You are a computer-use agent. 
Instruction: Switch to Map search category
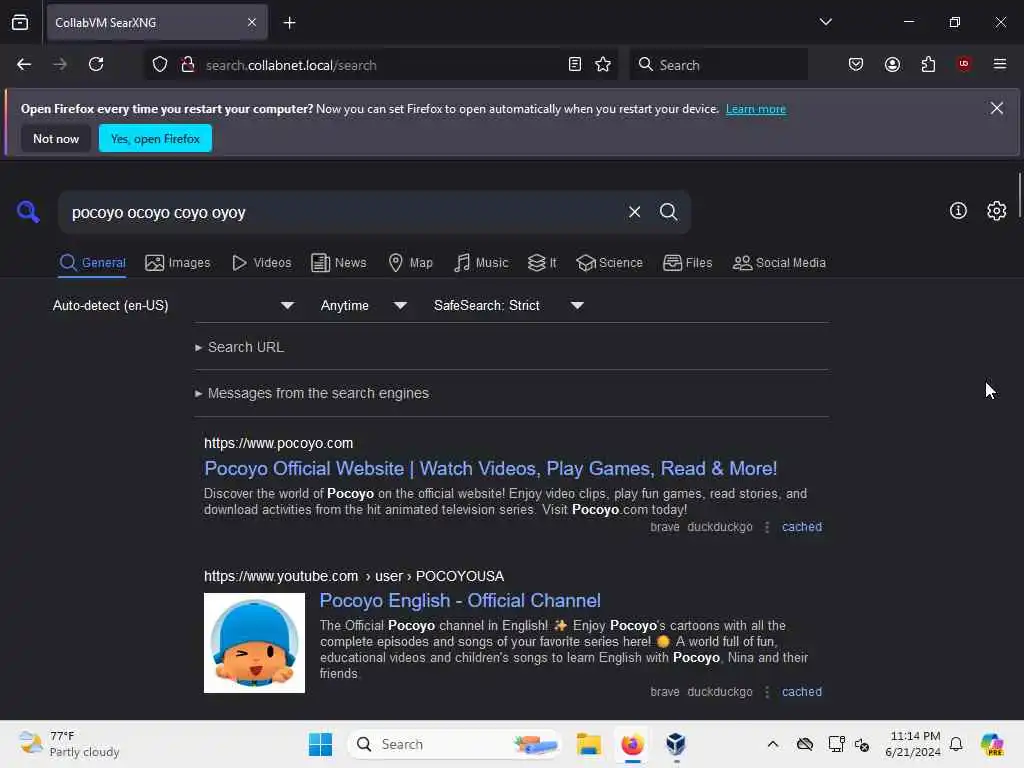(x=411, y=263)
